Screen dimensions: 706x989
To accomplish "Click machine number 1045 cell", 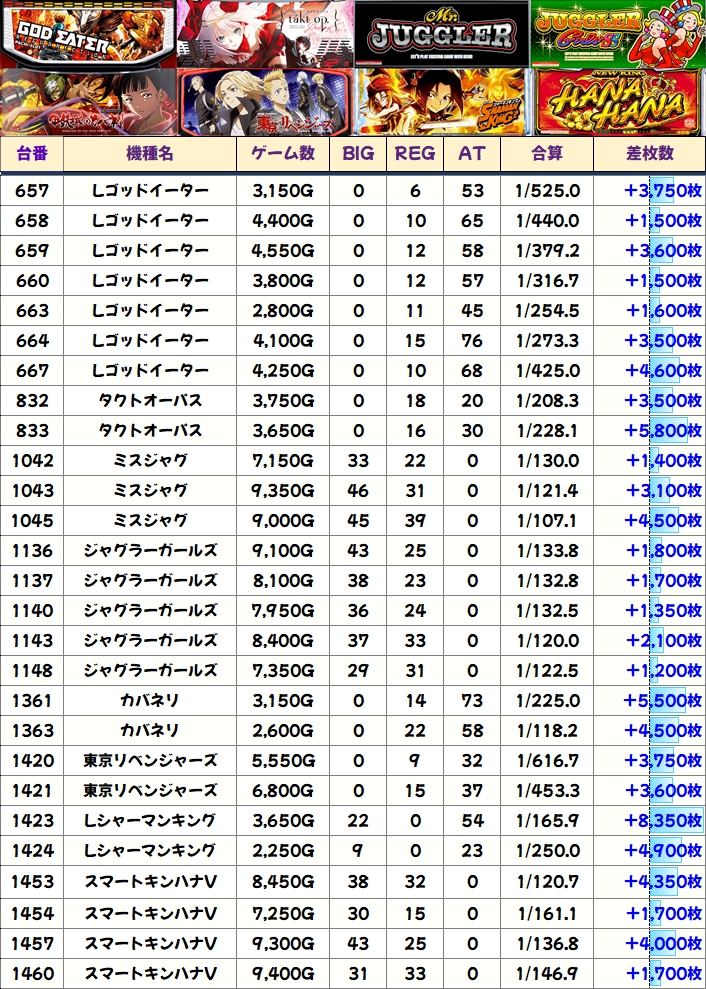I will [32, 520].
